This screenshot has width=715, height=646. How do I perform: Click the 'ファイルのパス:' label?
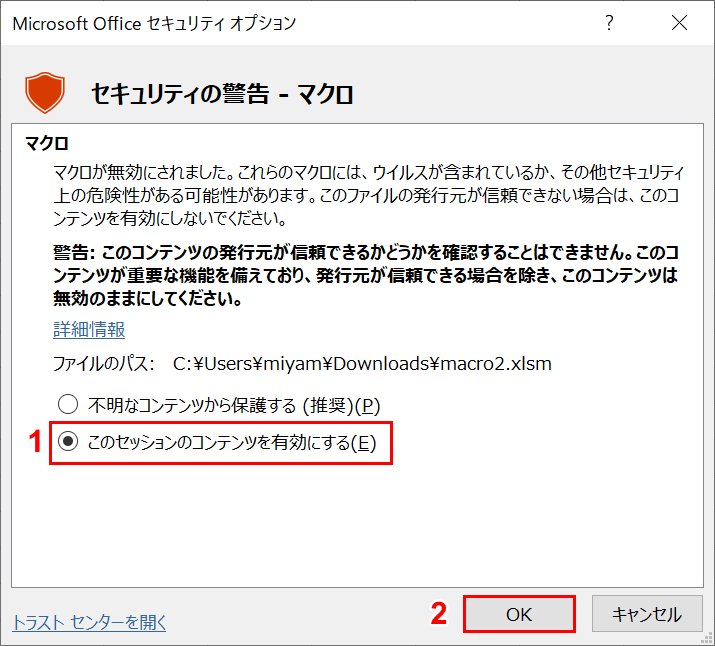click(x=104, y=364)
